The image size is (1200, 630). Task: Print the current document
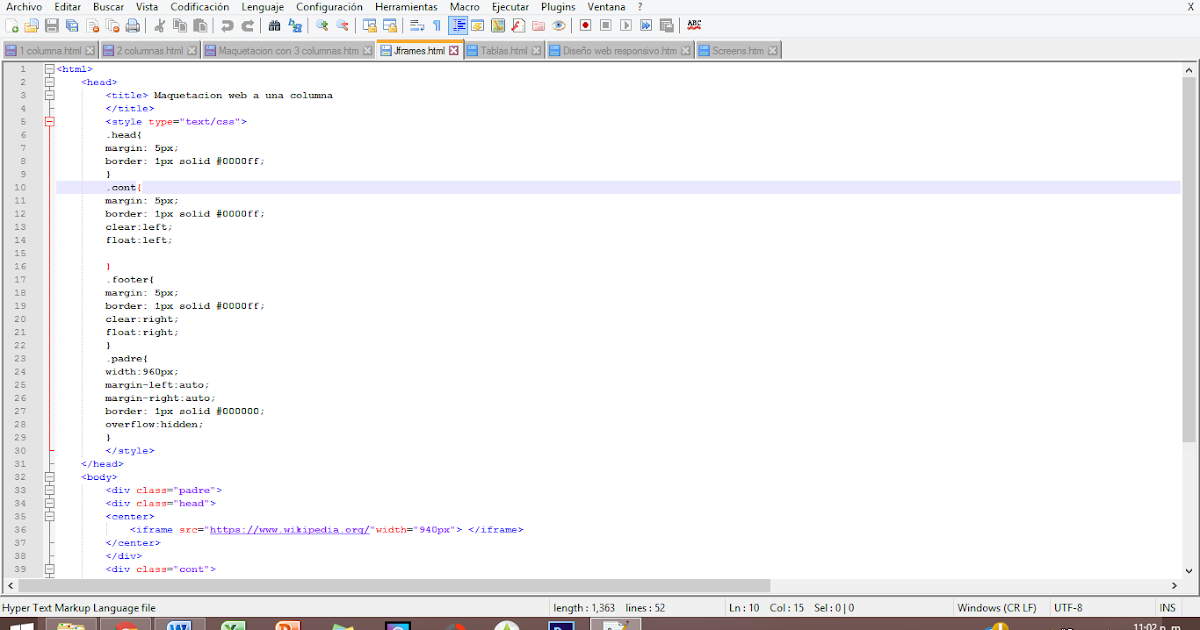(130, 25)
